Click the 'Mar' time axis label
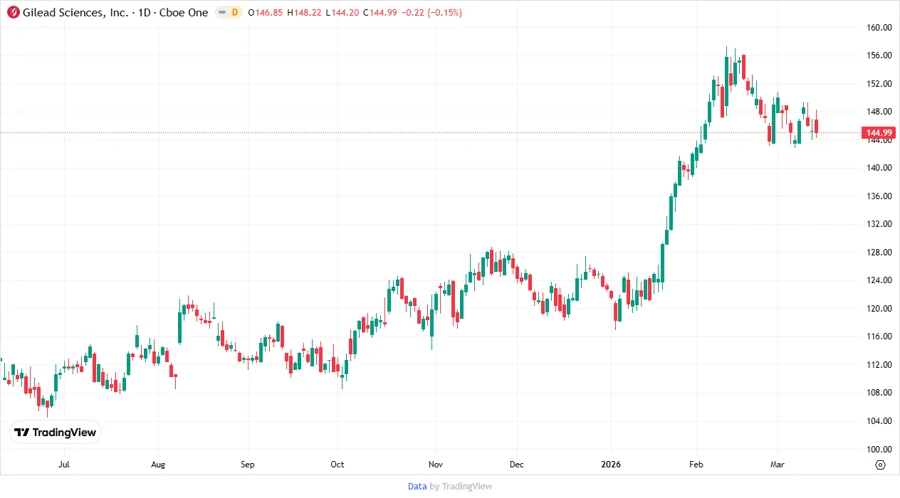 tap(777, 465)
